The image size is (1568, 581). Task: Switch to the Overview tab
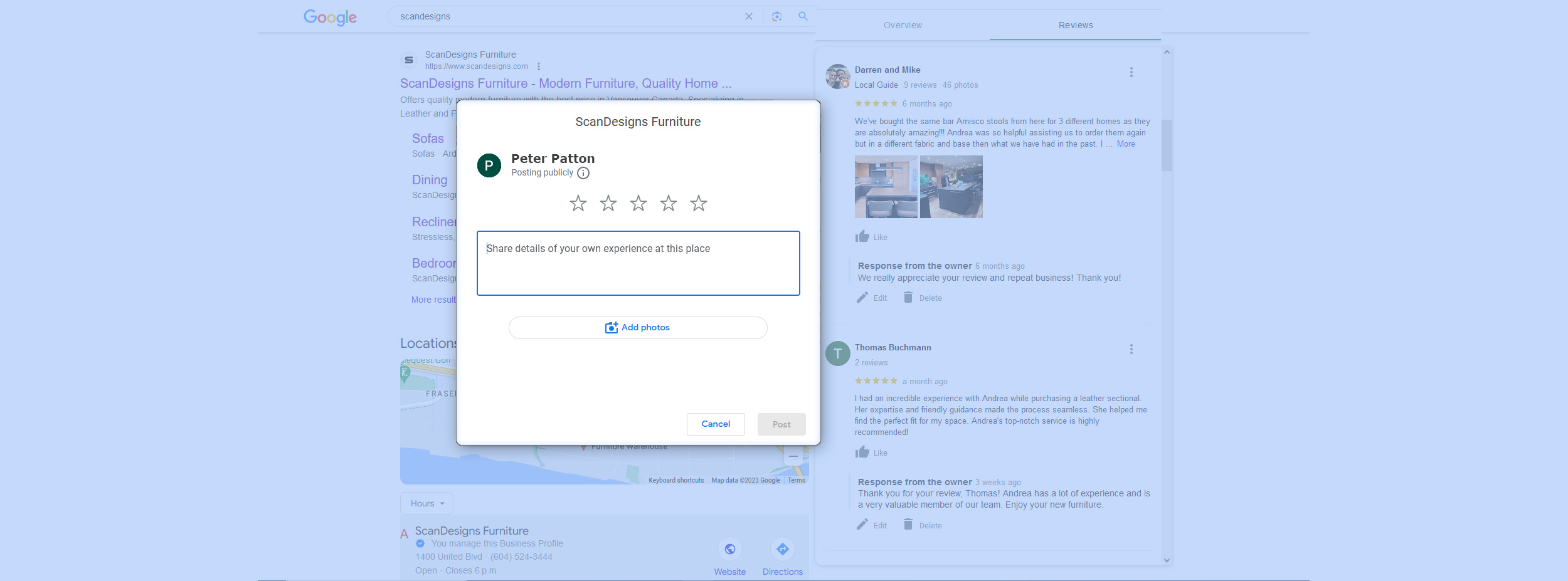tap(902, 25)
